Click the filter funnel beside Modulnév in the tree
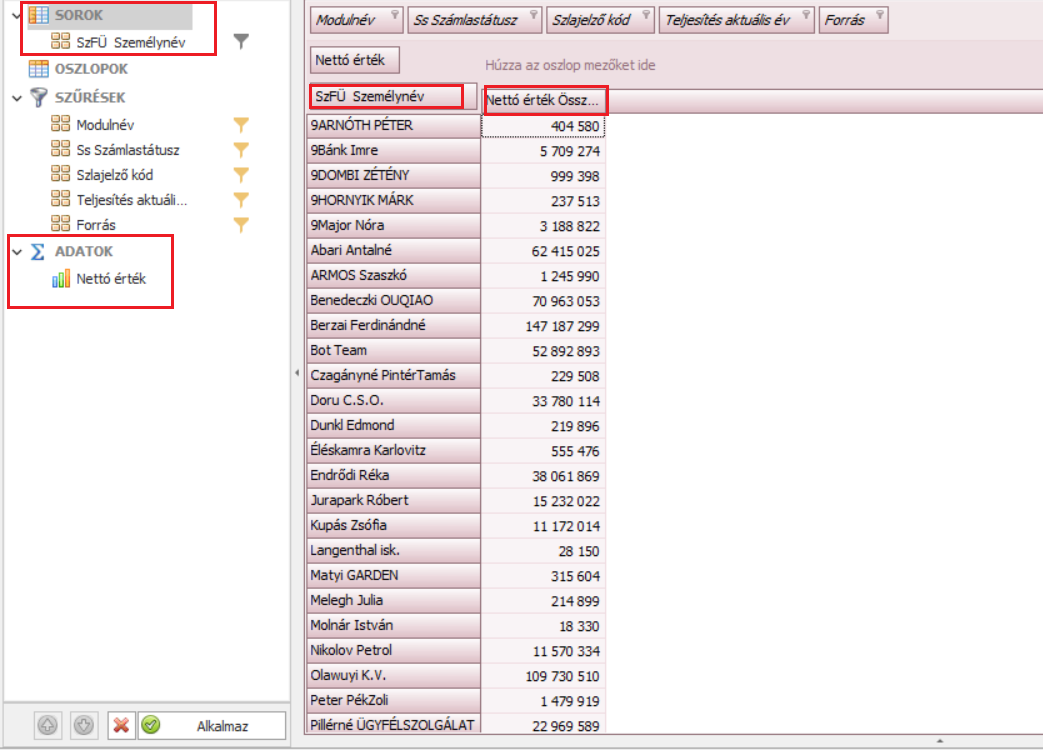1043x750 pixels. pyautogui.click(x=240, y=125)
